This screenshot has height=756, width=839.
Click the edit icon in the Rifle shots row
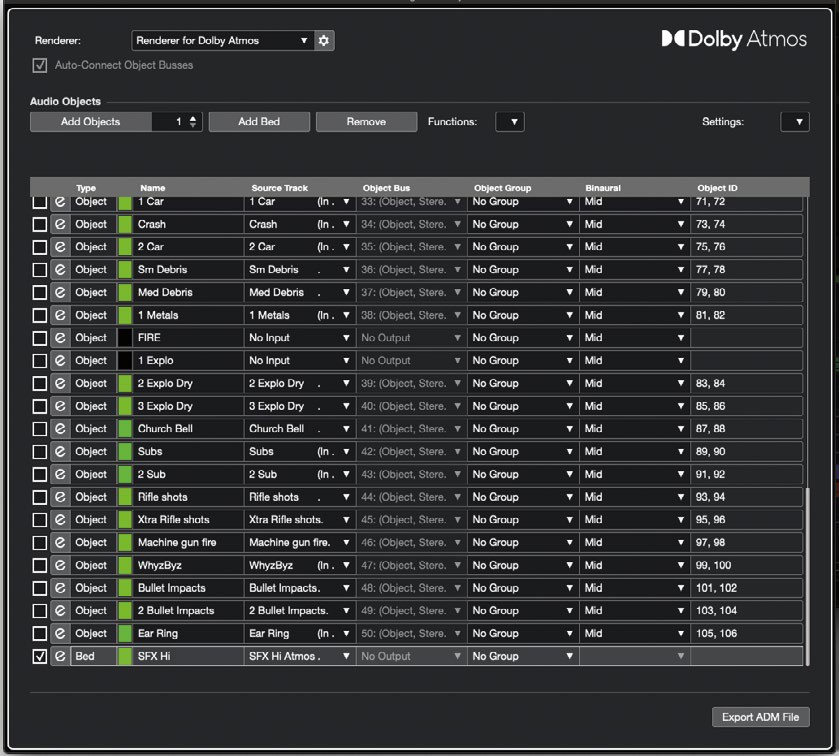(x=60, y=497)
